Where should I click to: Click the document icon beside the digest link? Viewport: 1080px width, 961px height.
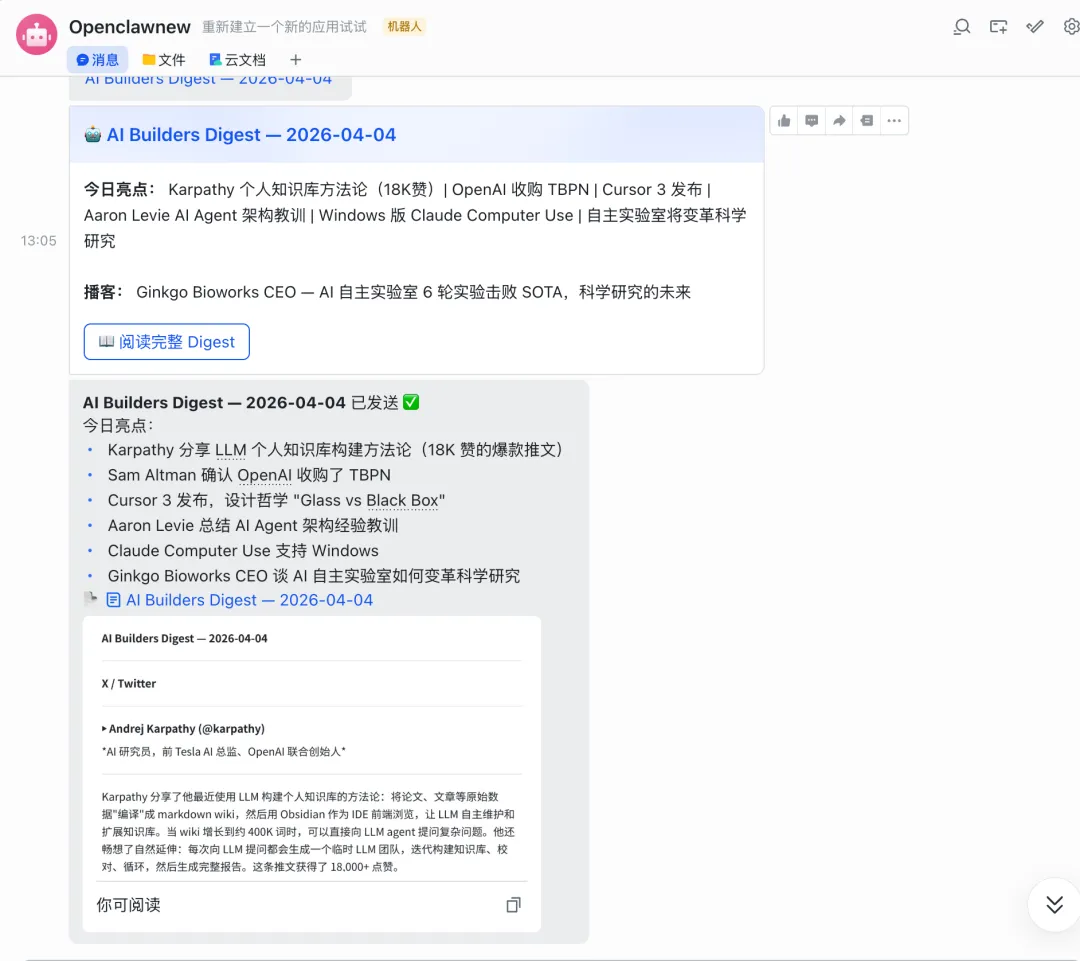[113, 600]
